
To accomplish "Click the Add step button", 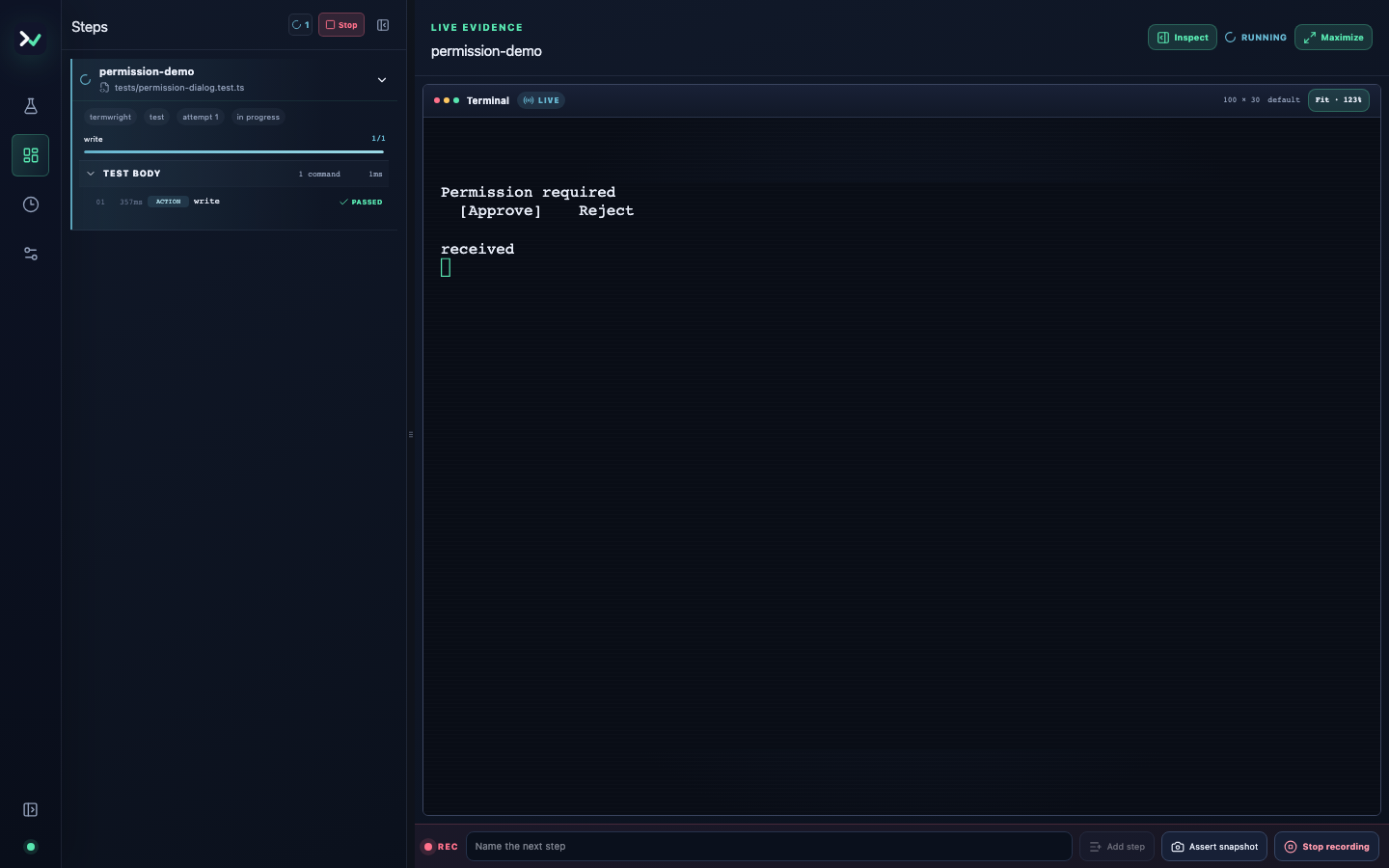I will [x=1117, y=847].
